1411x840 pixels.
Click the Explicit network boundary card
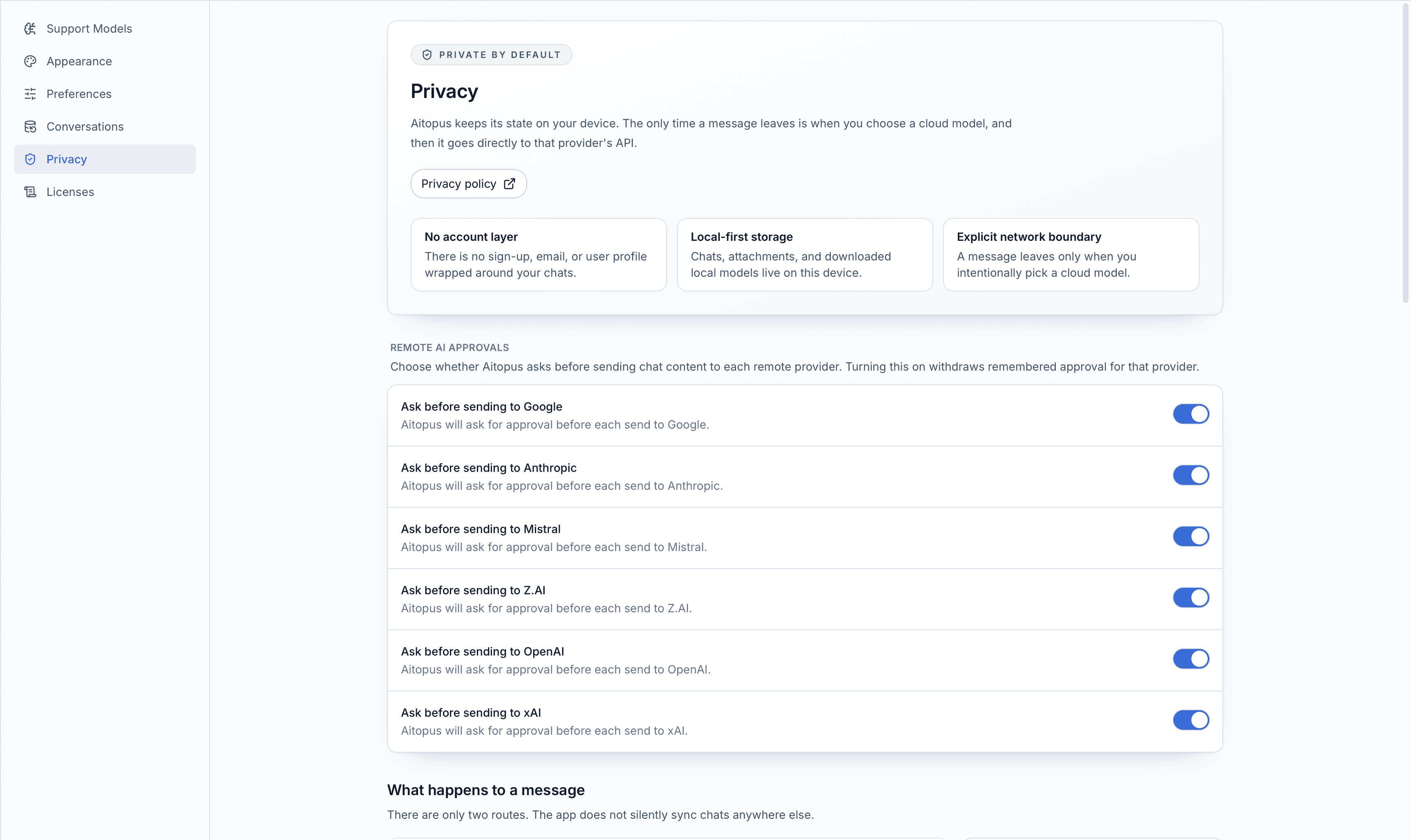[x=1071, y=255]
